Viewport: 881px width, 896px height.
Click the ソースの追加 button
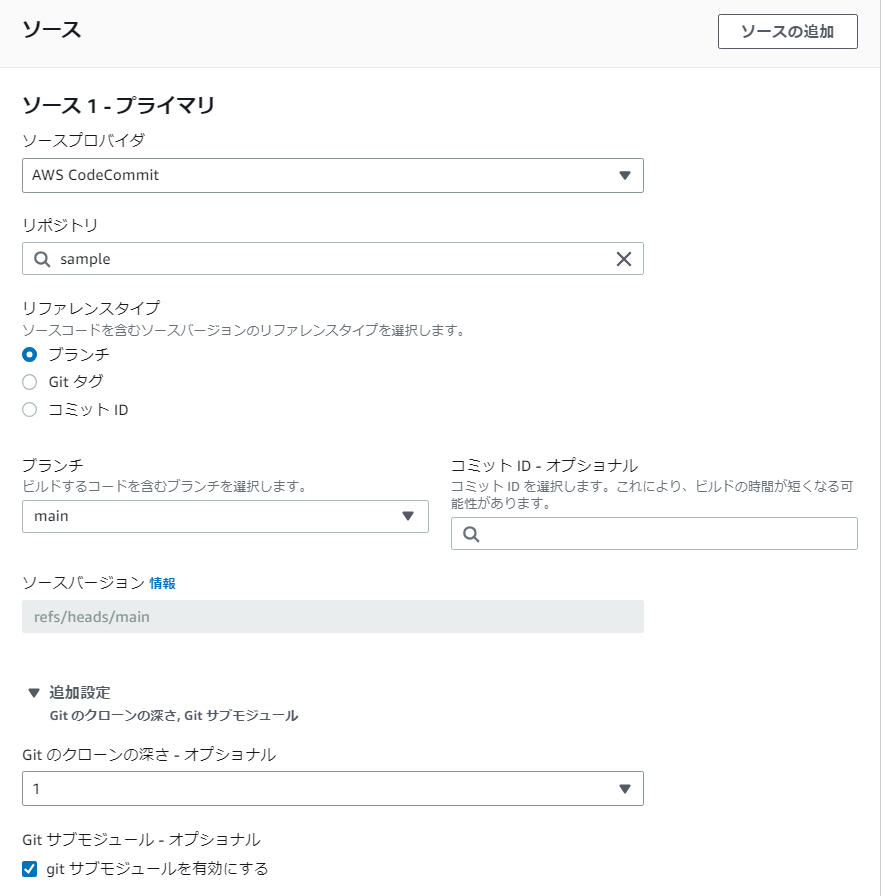pos(787,31)
